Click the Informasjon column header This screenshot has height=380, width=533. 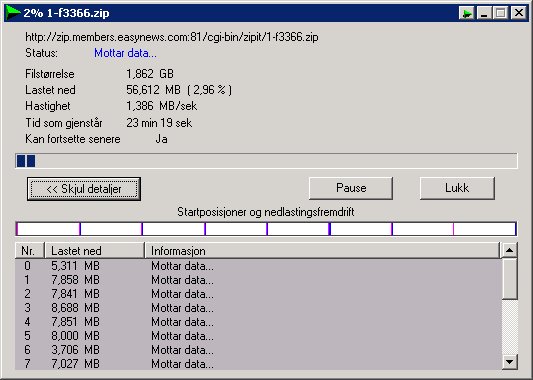pyautogui.click(x=322, y=251)
